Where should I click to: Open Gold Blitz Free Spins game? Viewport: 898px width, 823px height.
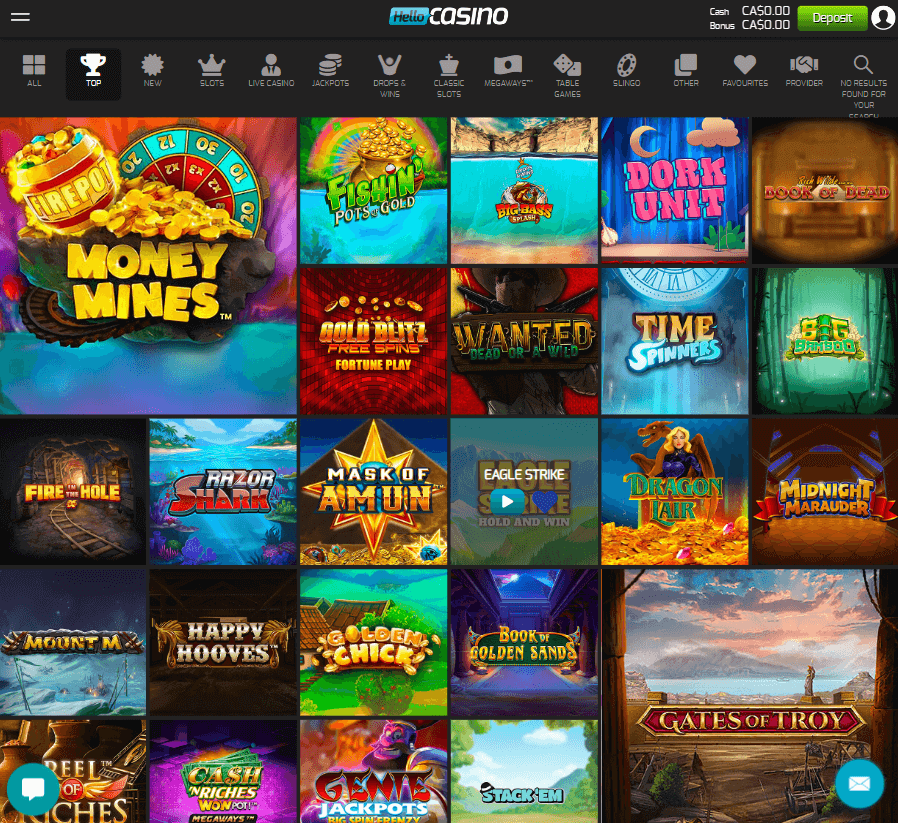[x=373, y=341]
